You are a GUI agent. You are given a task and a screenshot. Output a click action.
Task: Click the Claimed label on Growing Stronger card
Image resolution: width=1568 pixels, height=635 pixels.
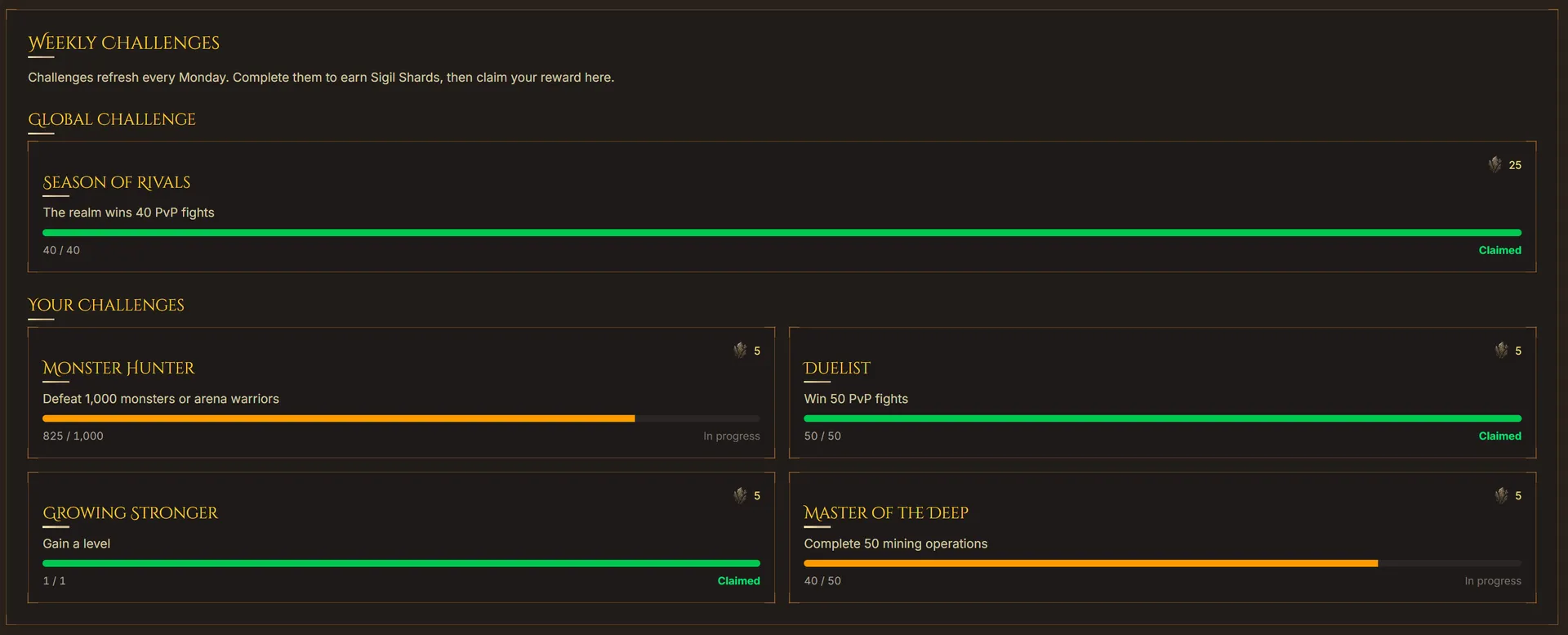pos(738,580)
